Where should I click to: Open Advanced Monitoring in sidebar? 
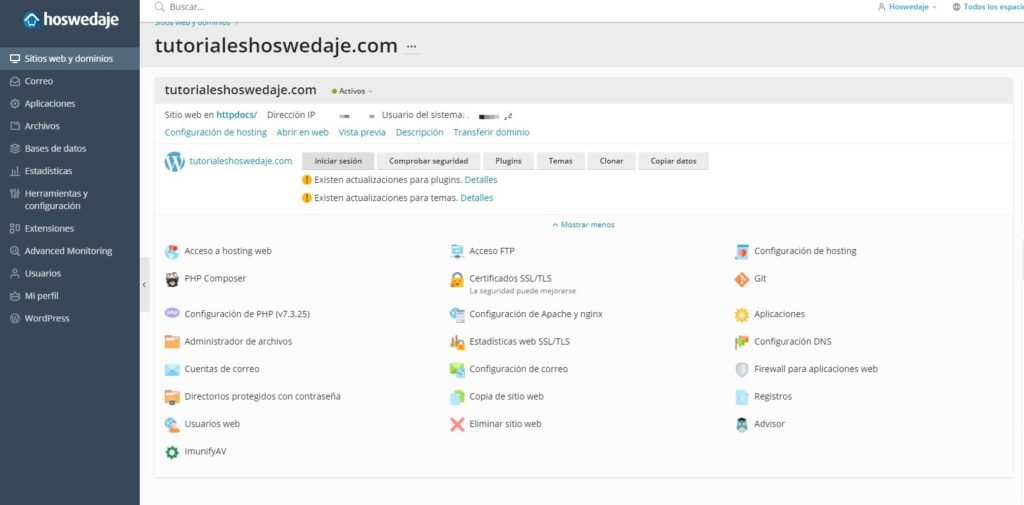69,251
